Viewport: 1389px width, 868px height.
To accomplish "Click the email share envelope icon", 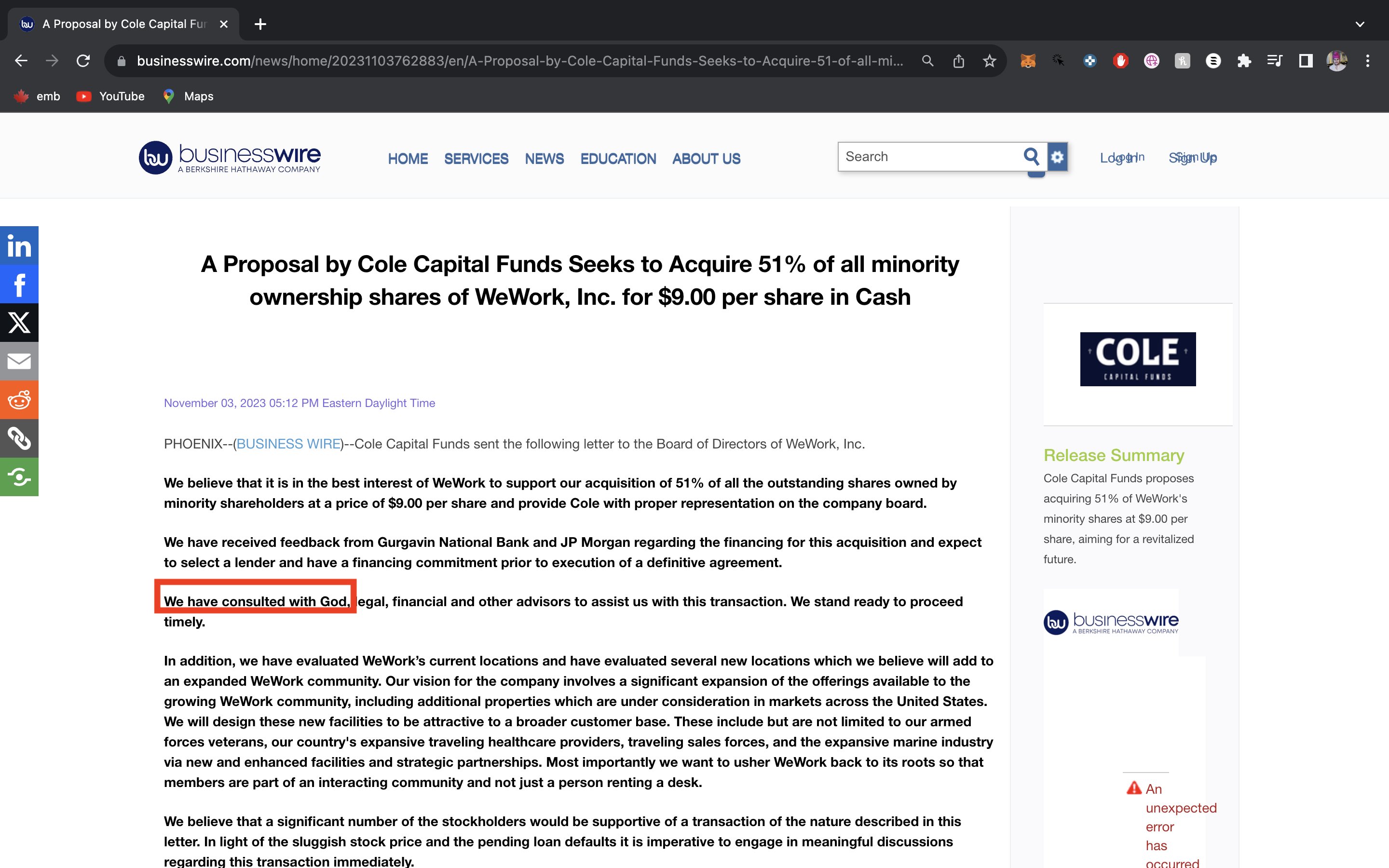I will tap(19, 361).
